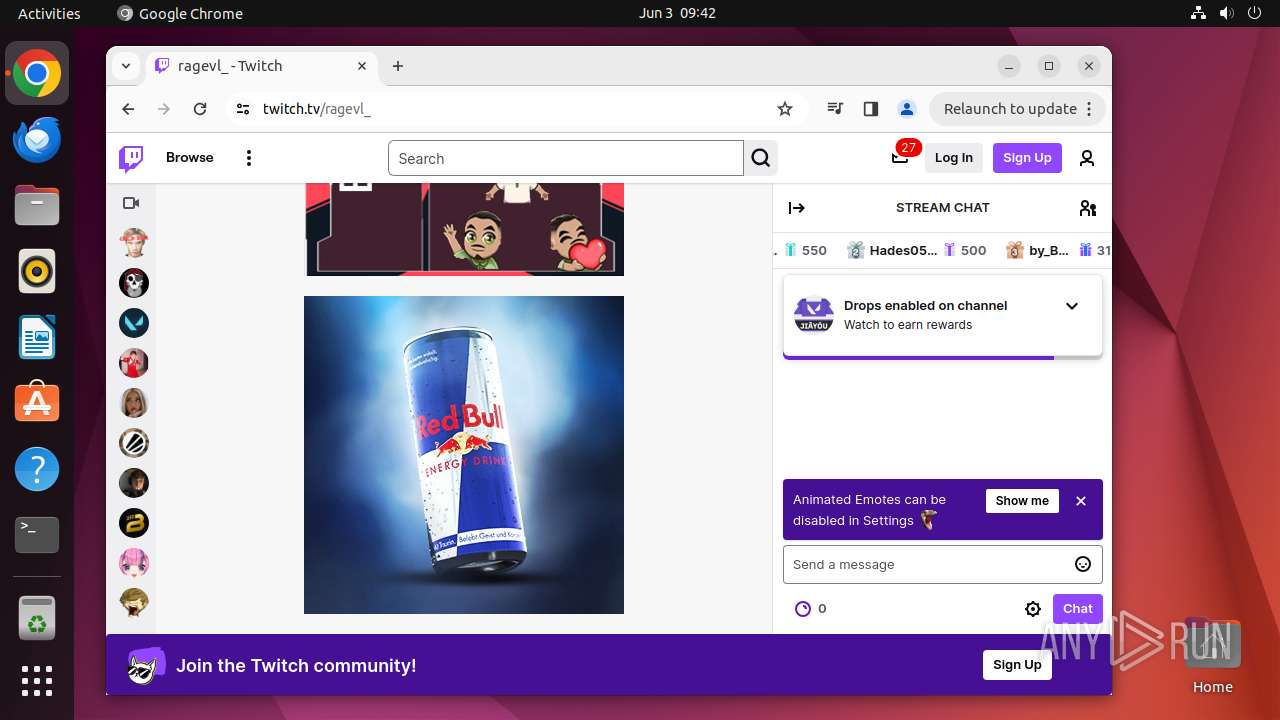The width and height of the screenshot is (1280, 720).
Task: Open the clock showing Jun 3 09:42
Action: tap(677, 13)
